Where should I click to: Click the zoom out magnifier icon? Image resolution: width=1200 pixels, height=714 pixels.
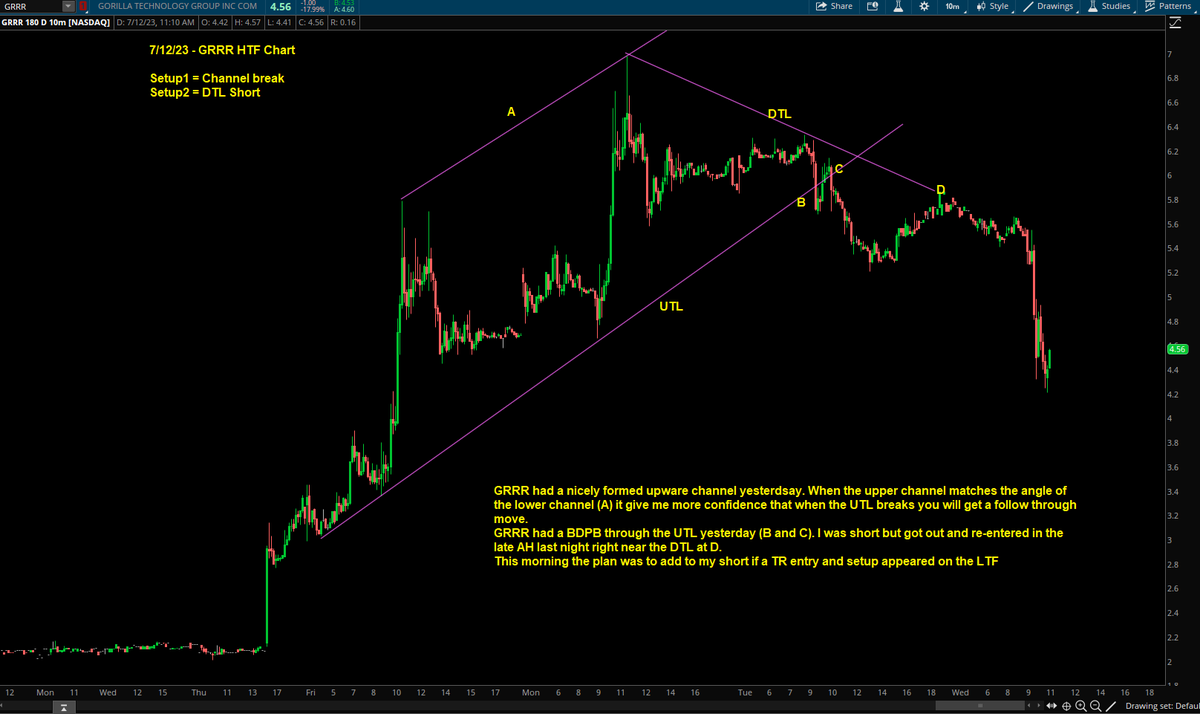click(1095, 706)
